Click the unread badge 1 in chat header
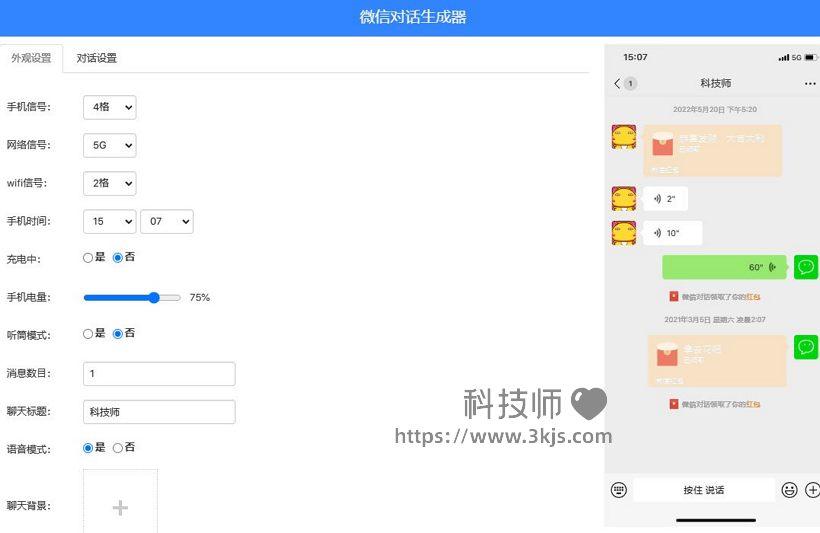 click(x=631, y=84)
